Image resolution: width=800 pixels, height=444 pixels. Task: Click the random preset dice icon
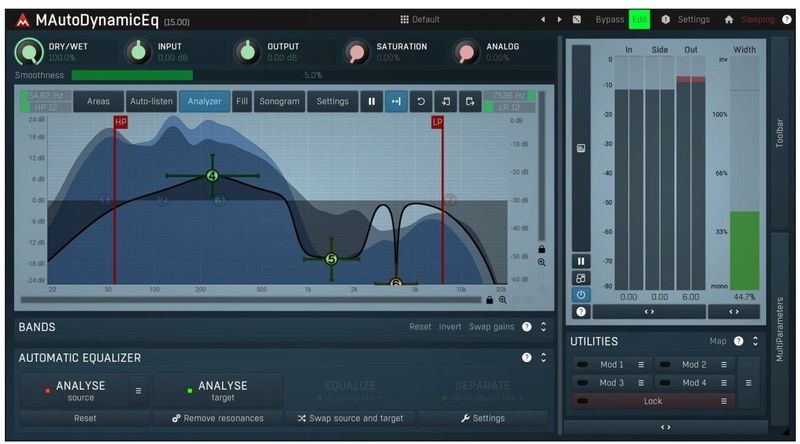(577, 19)
